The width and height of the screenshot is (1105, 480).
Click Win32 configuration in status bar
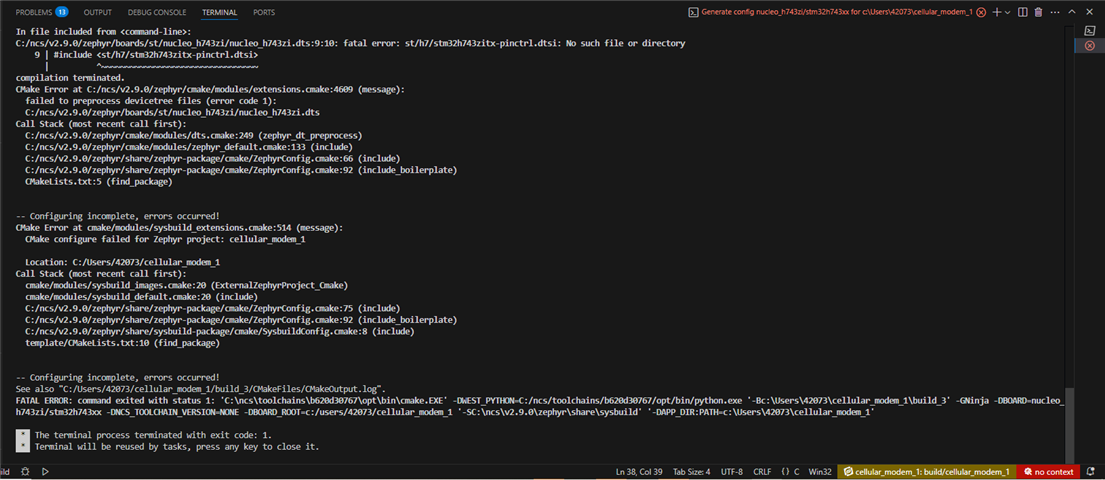pyautogui.click(x=820, y=472)
